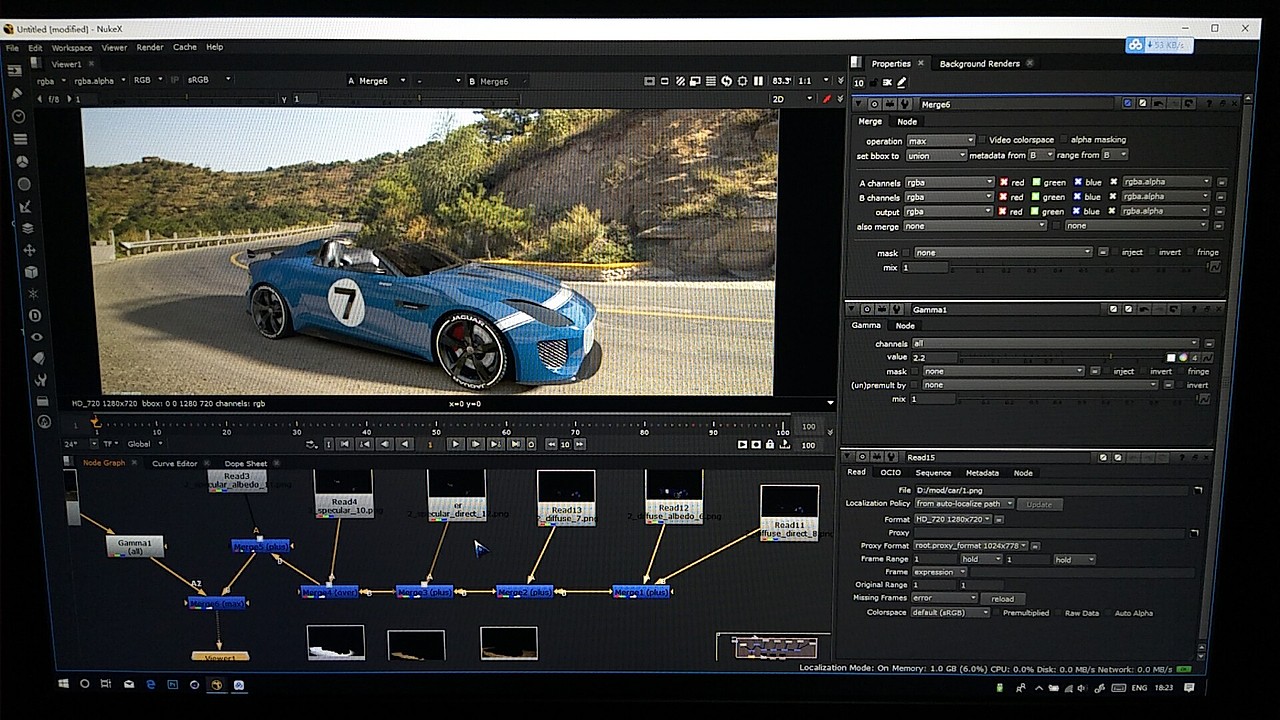This screenshot has width=1280, height=720.
Task: Enable the Video colorspace checkbox
Action: [x=982, y=140]
